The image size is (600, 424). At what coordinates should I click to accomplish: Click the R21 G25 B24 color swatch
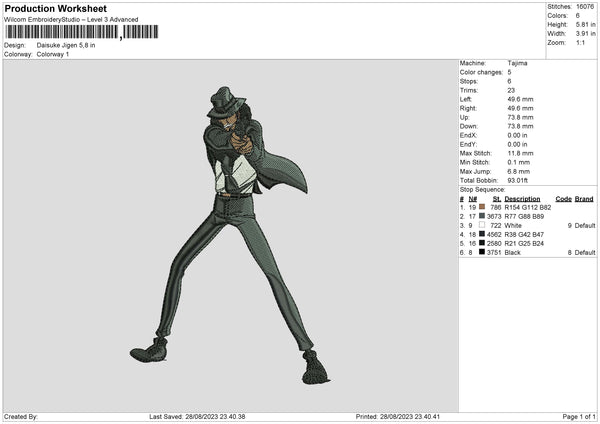pyautogui.click(x=482, y=243)
